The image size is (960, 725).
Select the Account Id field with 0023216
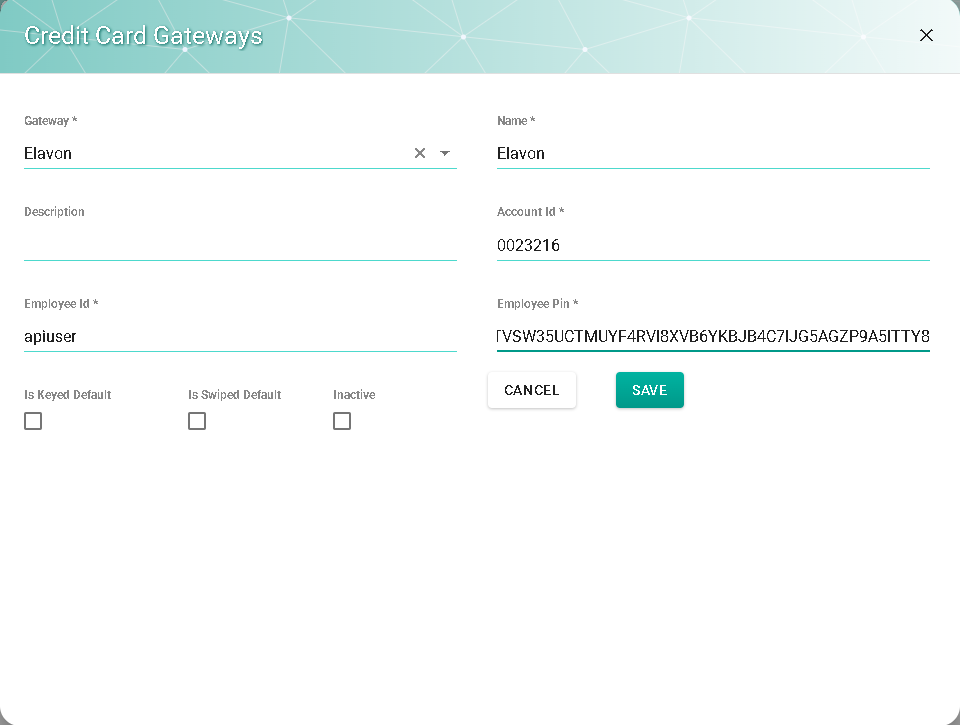pyautogui.click(x=712, y=245)
